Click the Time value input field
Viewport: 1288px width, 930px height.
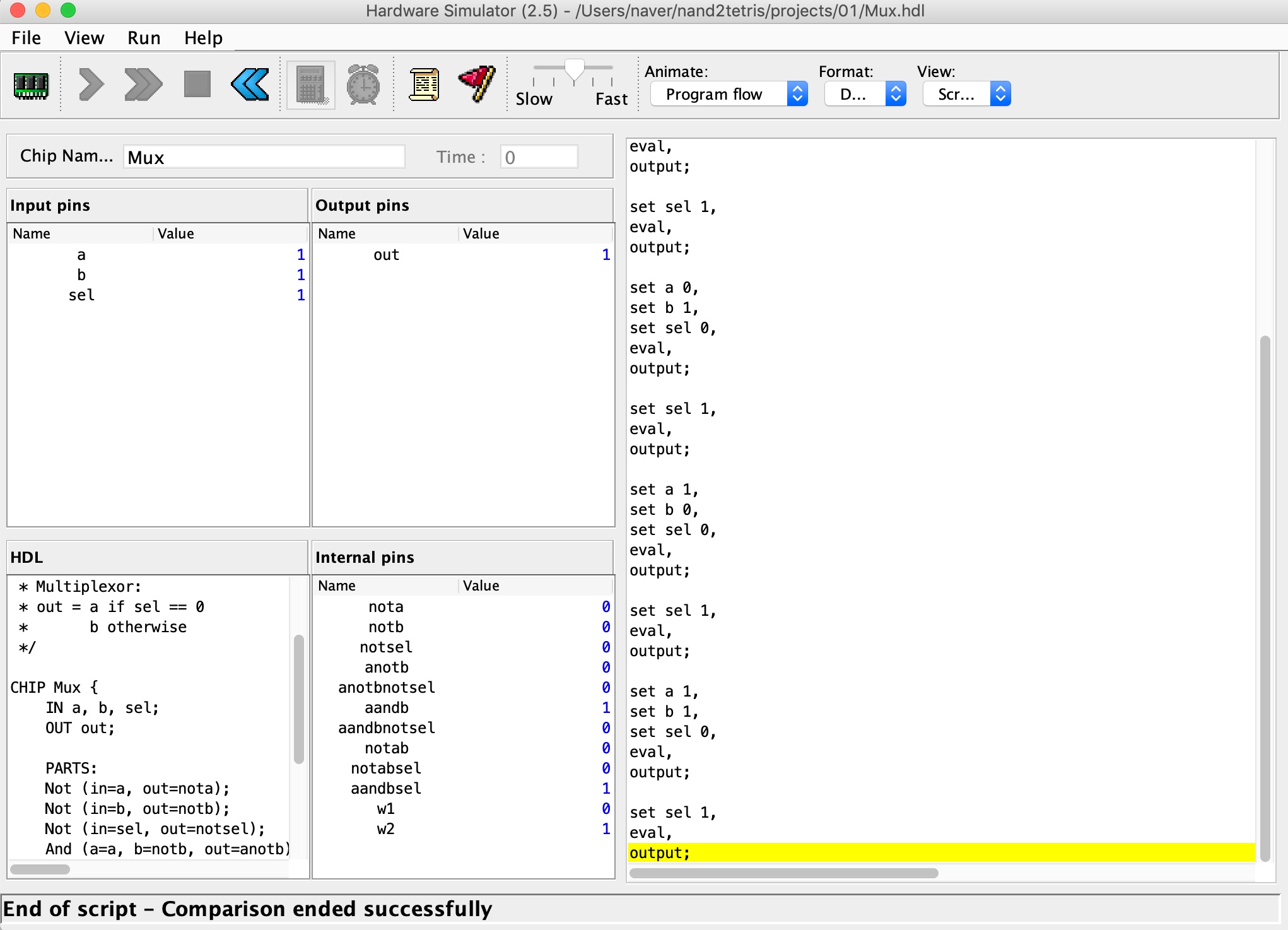537,157
